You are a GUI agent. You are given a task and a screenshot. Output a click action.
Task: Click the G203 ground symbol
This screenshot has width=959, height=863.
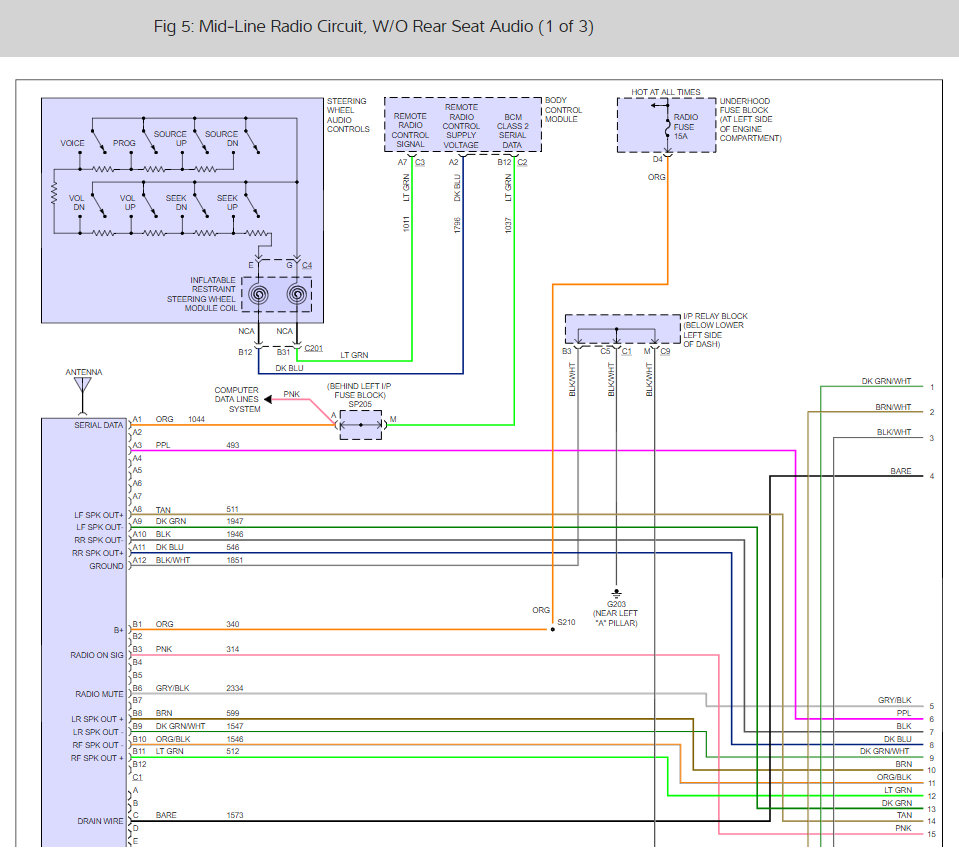pos(616,593)
